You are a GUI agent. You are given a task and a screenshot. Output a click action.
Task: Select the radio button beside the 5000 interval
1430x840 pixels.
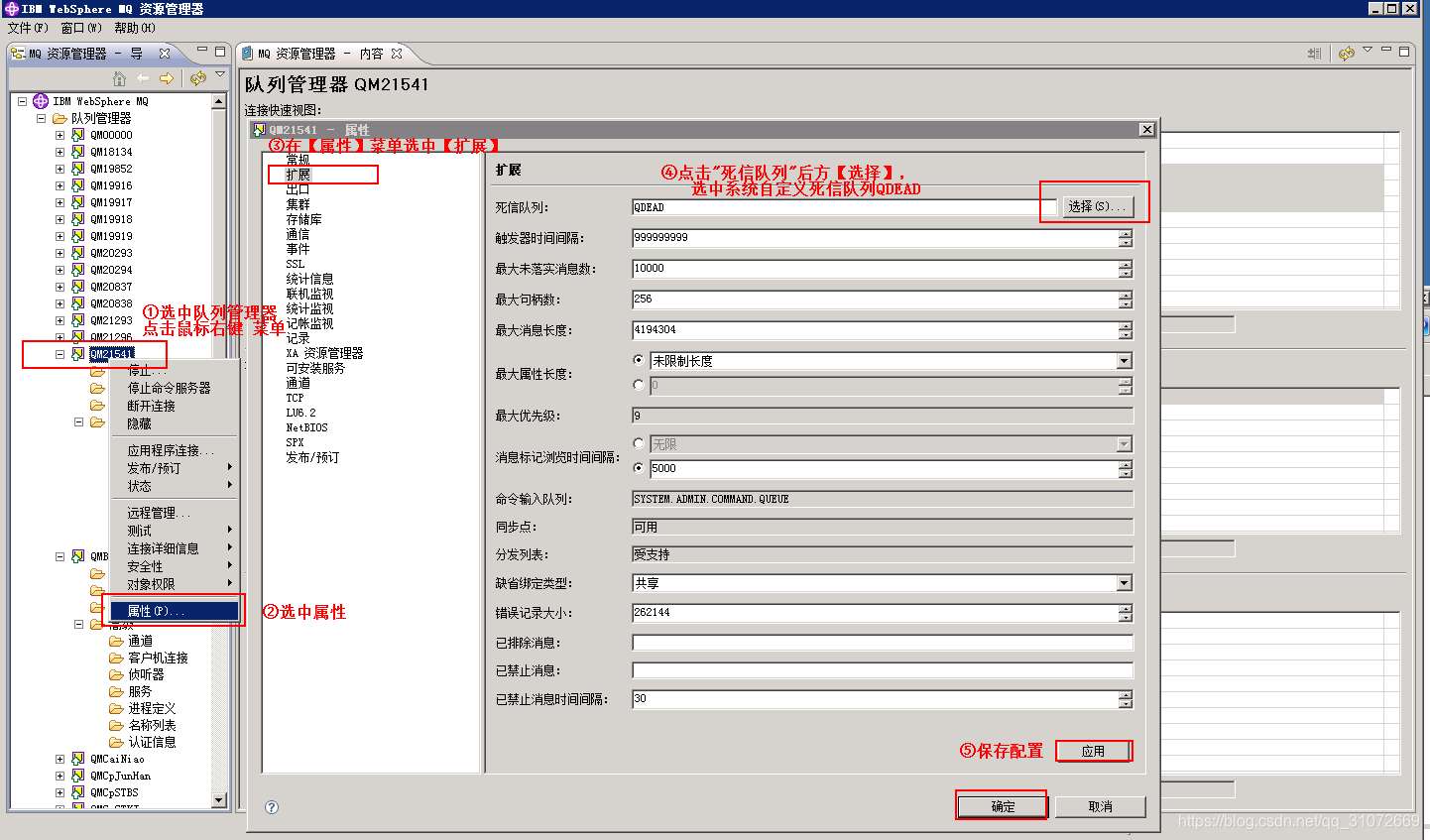pos(639,468)
